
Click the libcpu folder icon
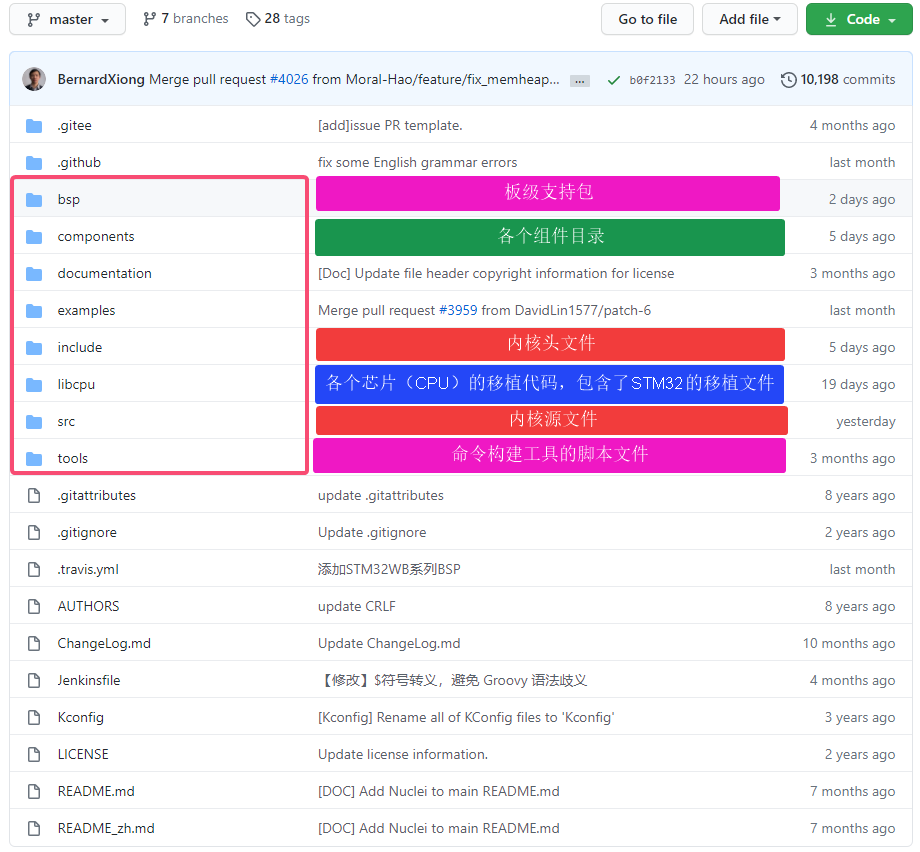34,384
